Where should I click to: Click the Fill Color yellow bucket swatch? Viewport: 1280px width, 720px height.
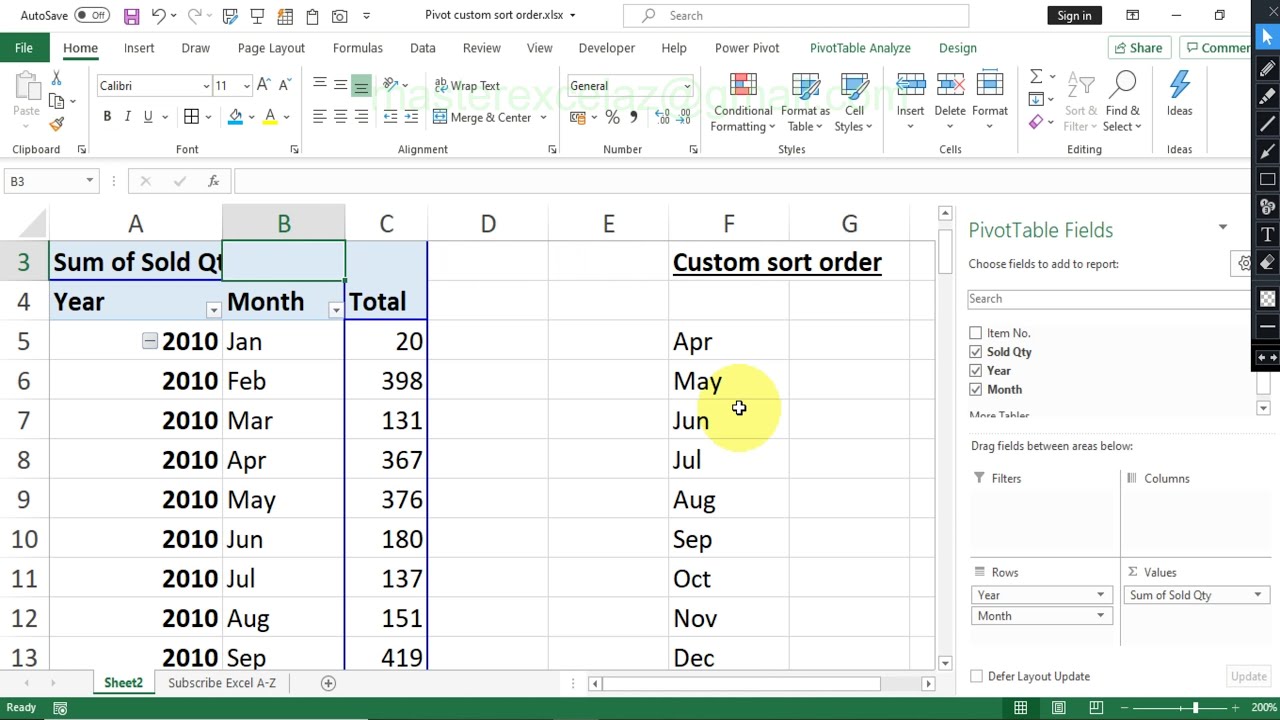pos(235,117)
